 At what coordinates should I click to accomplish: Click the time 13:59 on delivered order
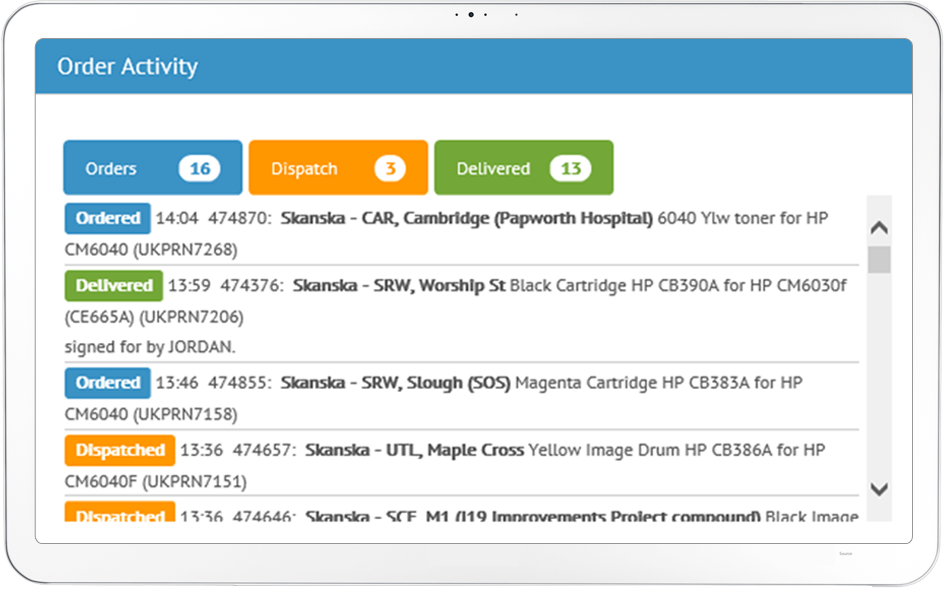[x=189, y=285]
